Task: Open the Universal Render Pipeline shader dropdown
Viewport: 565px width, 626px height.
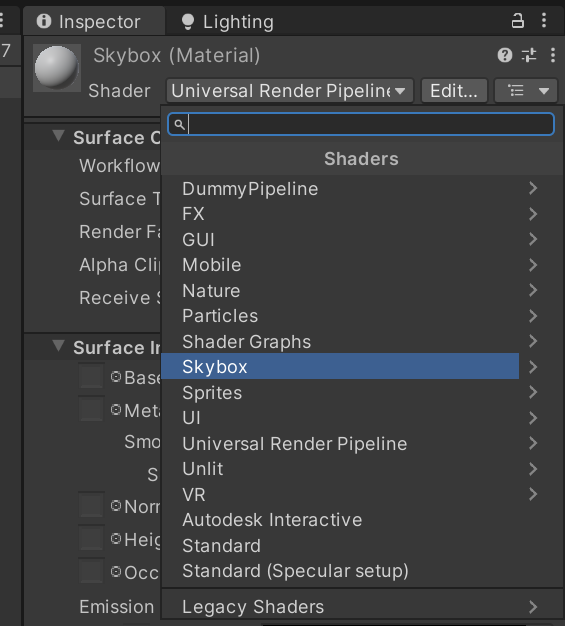Action: (x=289, y=91)
